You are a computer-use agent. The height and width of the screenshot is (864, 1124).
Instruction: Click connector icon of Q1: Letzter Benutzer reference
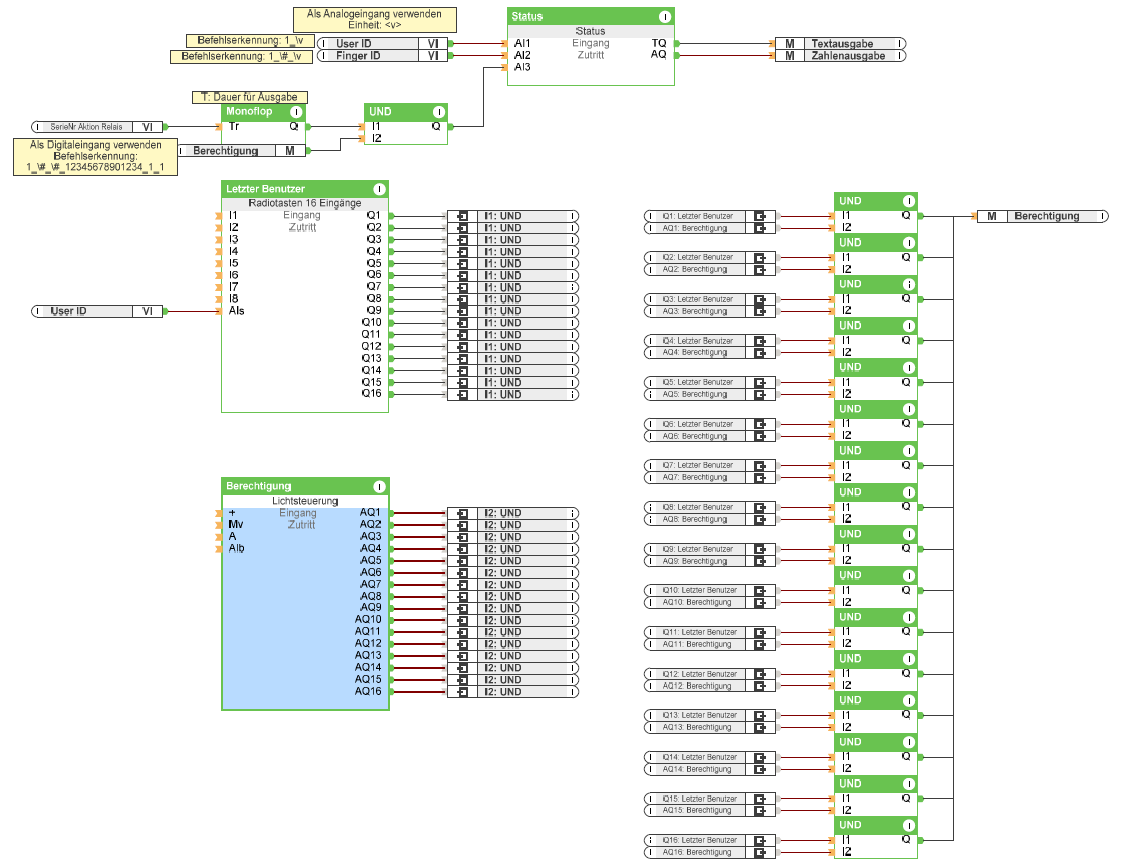coord(761,216)
